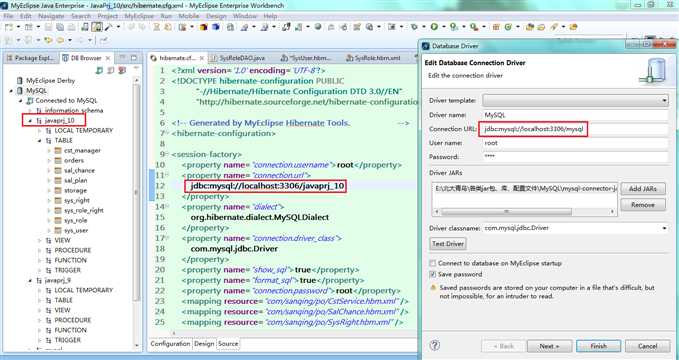Image resolution: width=679 pixels, height=360 pixels.
Task: Collapse the Connected to MySQL node
Action: (x=20, y=101)
